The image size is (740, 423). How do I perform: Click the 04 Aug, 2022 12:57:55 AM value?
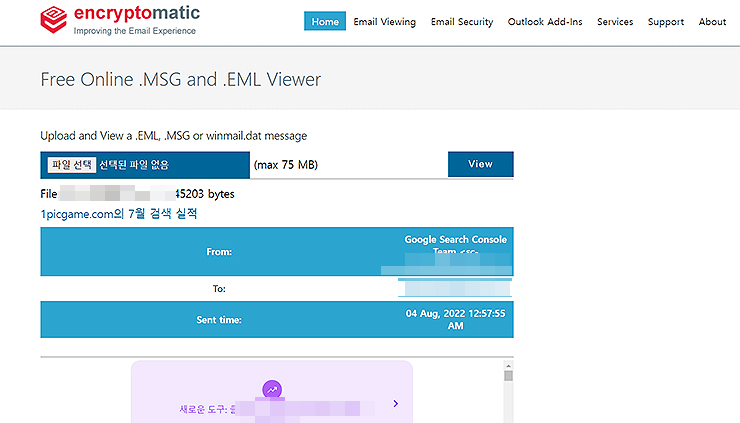click(455, 320)
